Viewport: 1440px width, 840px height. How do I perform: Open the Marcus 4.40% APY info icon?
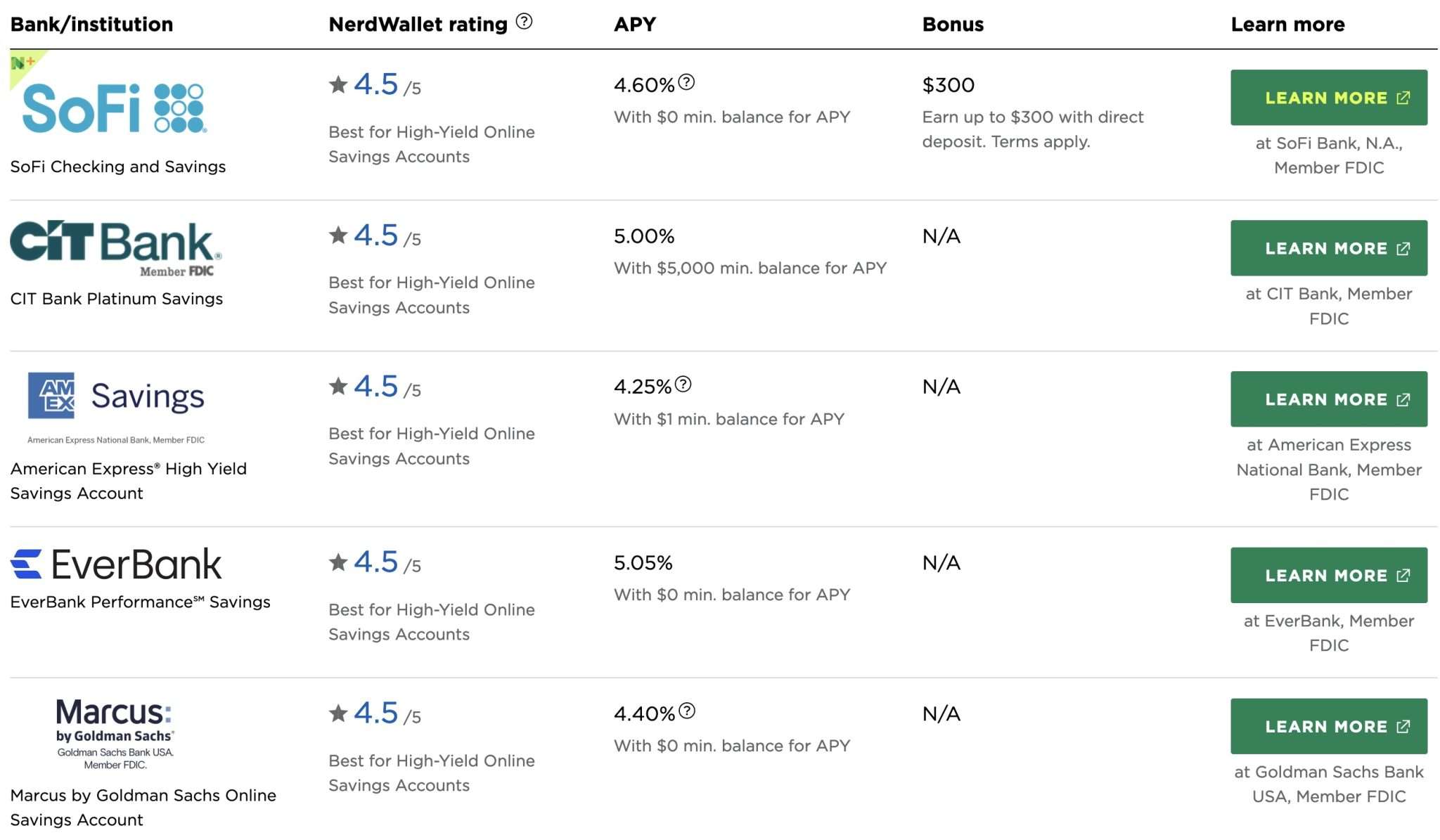(x=687, y=711)
